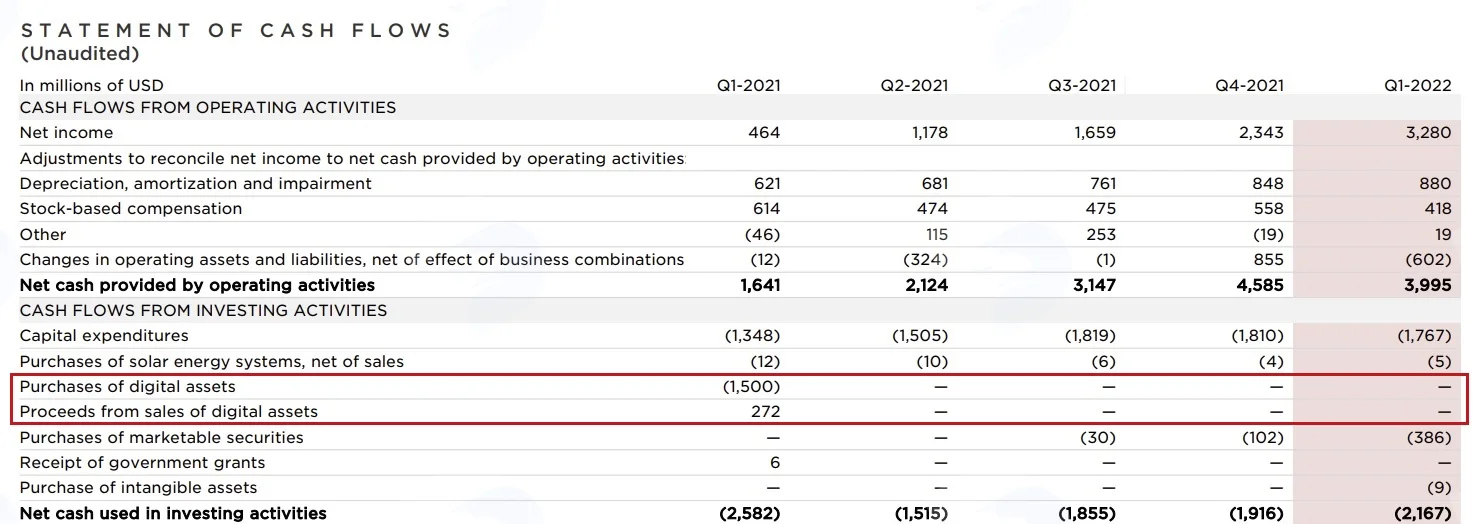
Task: Click Cash Flows From Investing Activities heading
Action: click(204, 311)
